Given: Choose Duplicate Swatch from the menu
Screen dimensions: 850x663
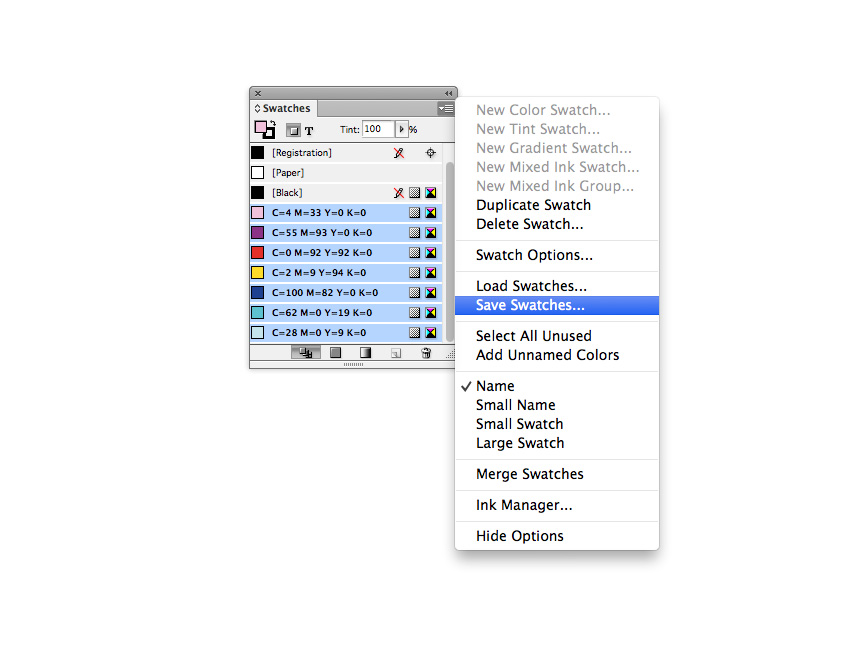Looking at the screenshot, I should pyautogui.click(x=557, y=205).
